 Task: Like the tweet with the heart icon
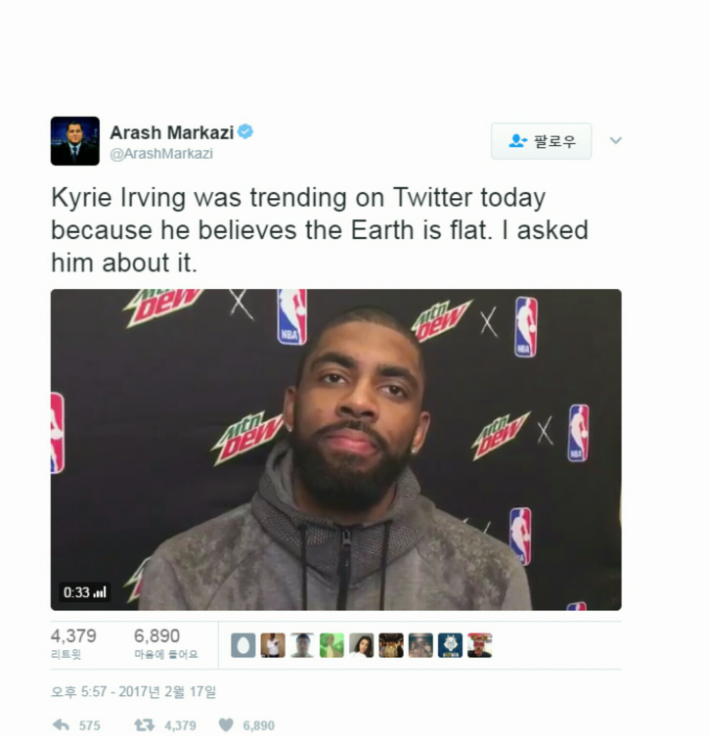(226, 725)
